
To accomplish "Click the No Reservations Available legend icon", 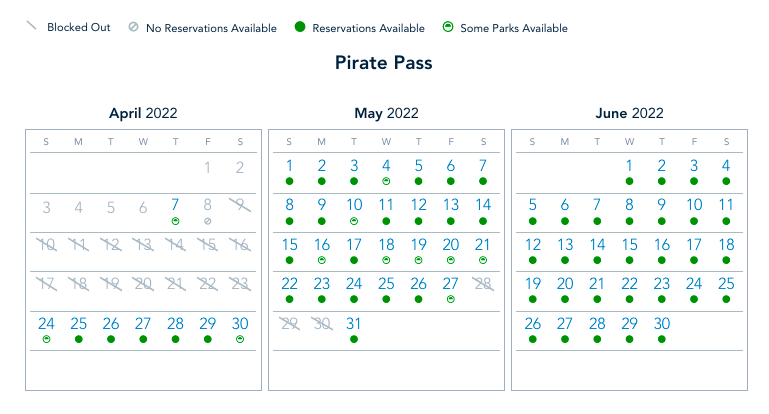I will tap(132, 28).
